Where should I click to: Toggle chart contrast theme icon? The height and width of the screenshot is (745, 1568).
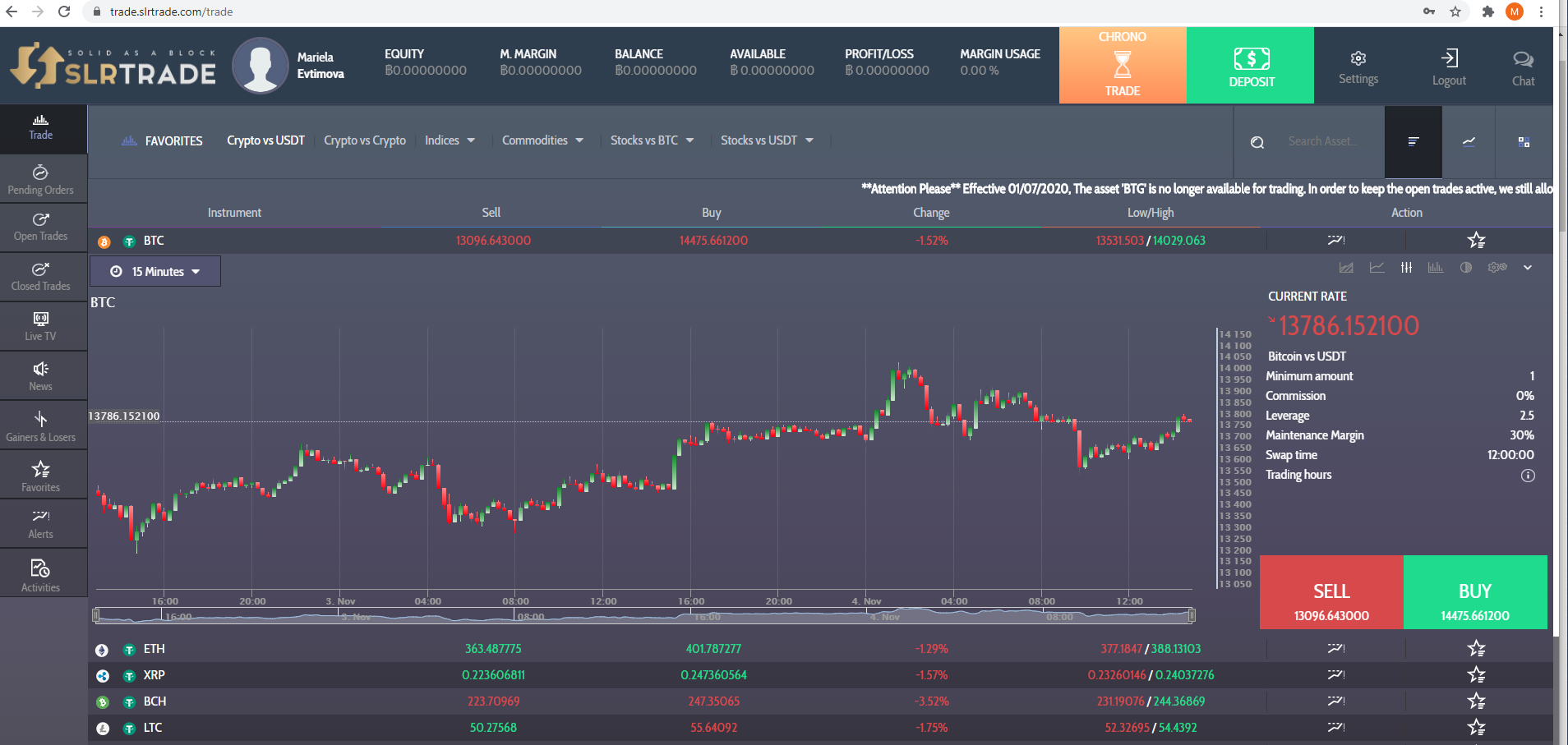1466,268
